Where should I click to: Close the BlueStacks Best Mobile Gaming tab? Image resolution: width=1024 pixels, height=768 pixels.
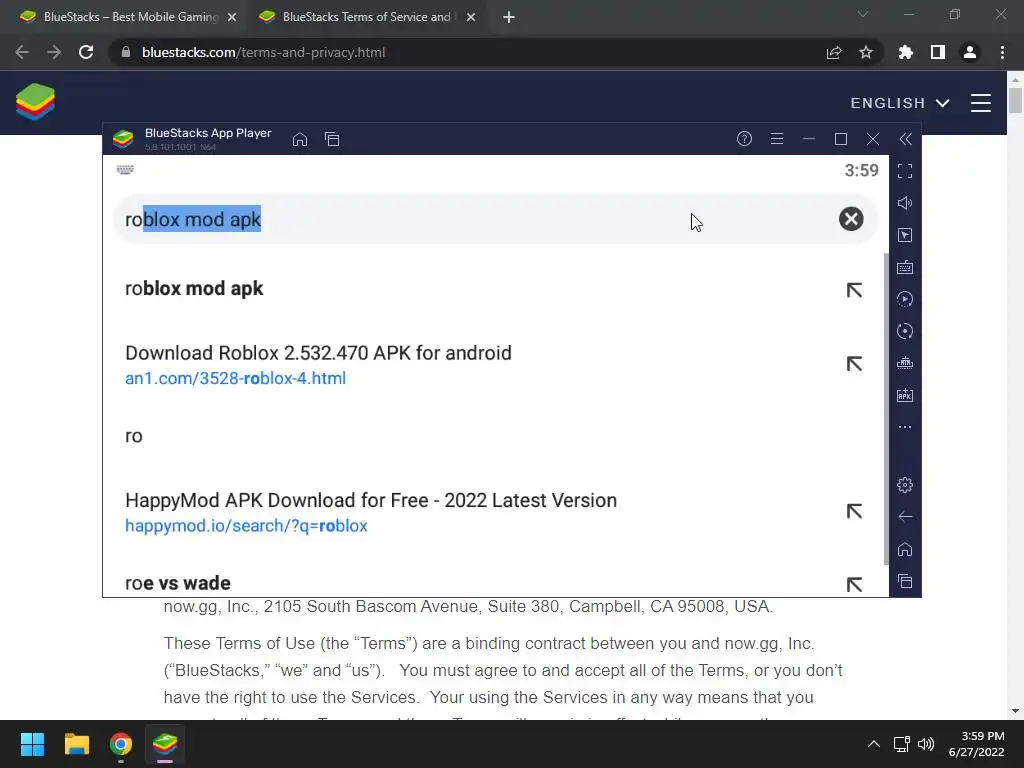point(232,18)
